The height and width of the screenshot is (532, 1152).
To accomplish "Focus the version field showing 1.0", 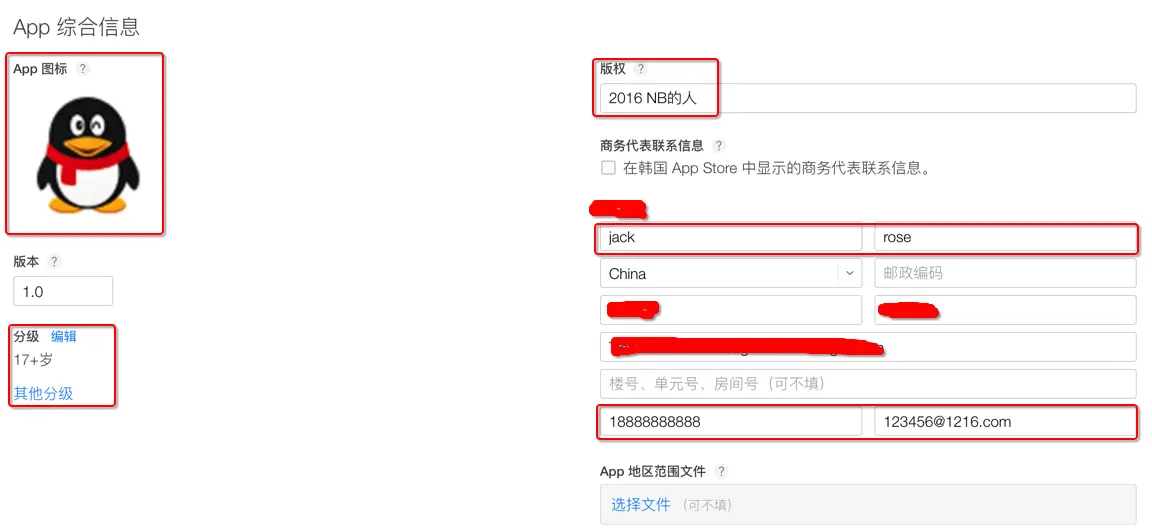I will [x=63, y=291].
